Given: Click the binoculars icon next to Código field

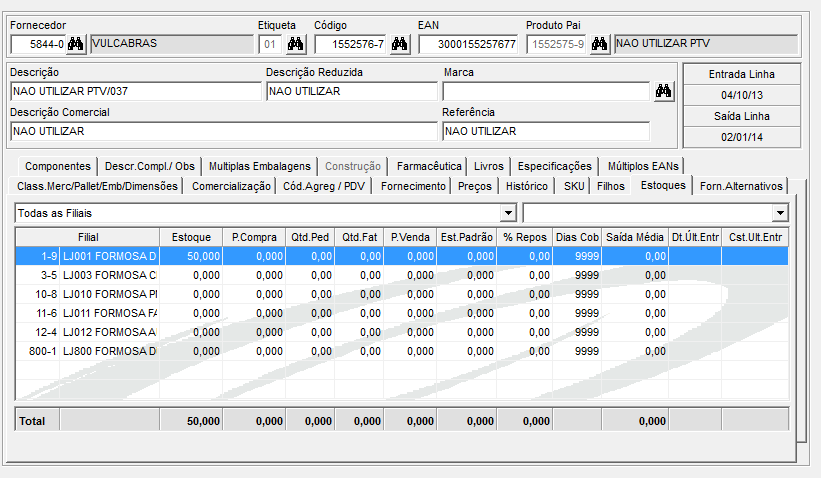Looking at the screenshot, I should tap(400, 44).
